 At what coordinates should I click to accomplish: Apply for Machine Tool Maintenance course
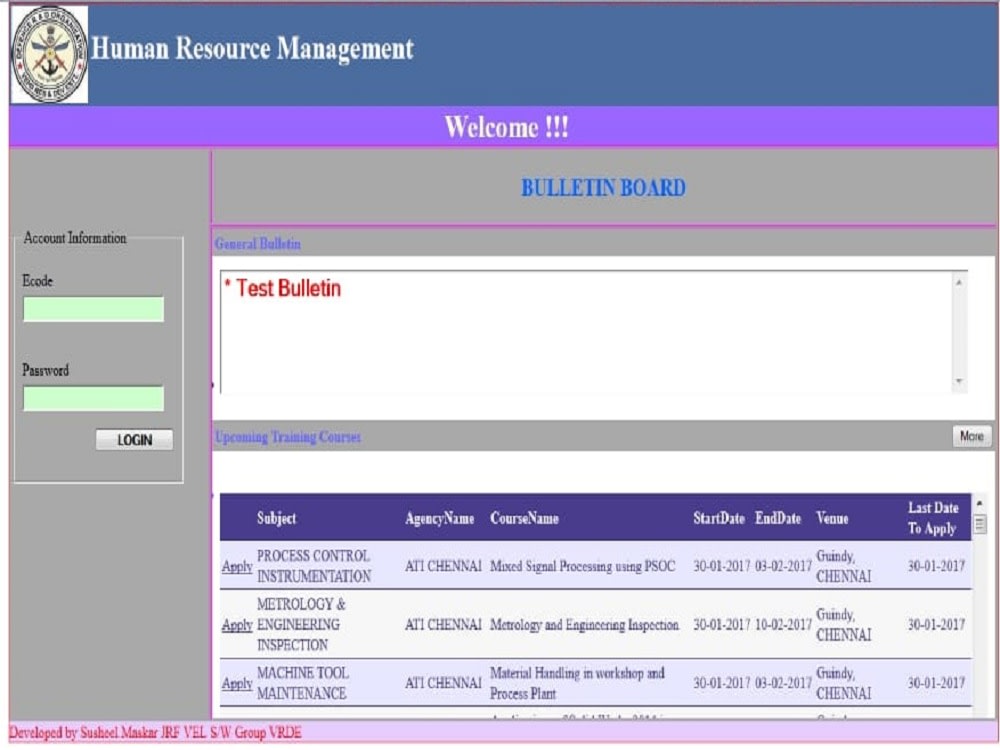pos(237,684)
